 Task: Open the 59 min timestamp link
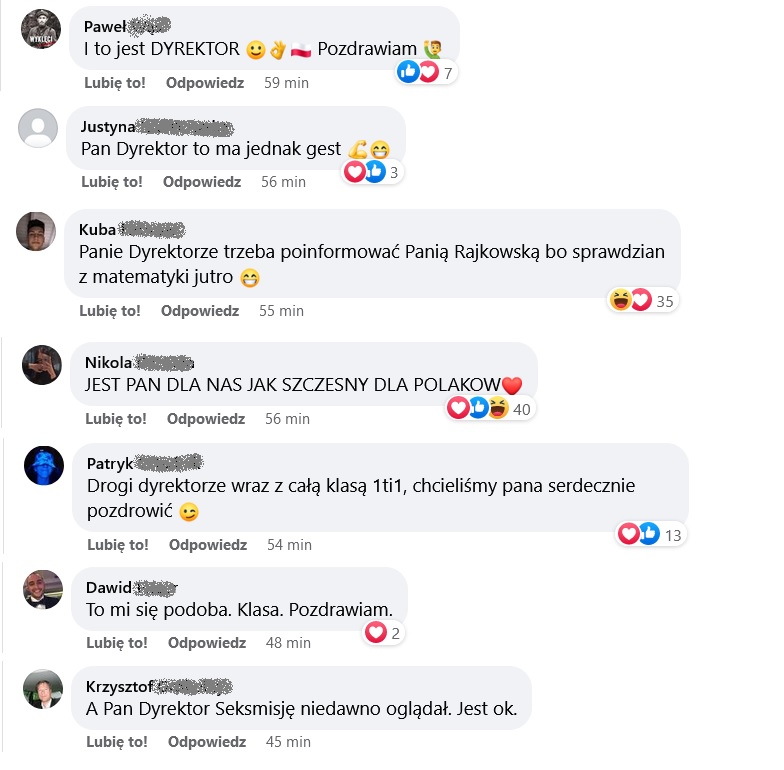(286, 82)
